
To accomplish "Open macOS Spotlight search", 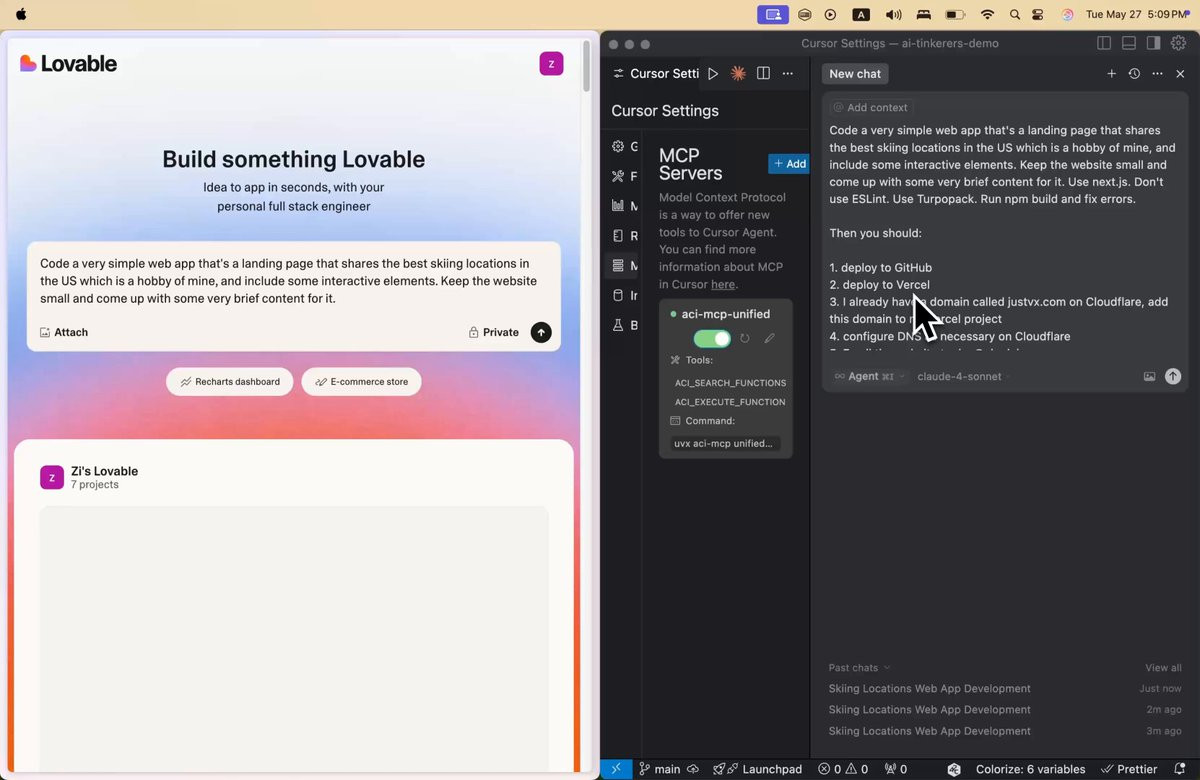I will (1015, 14).
